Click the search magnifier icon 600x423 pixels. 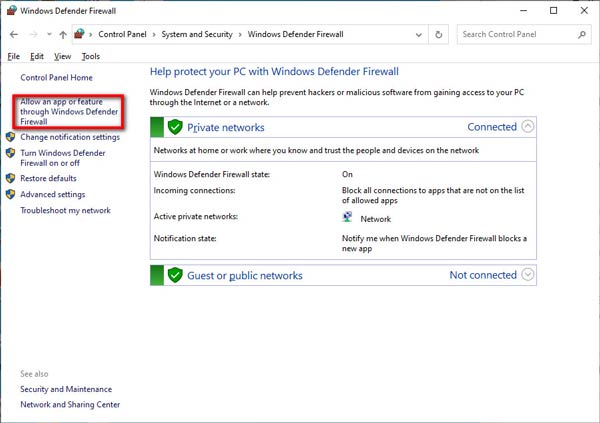(x=582, y=34)
